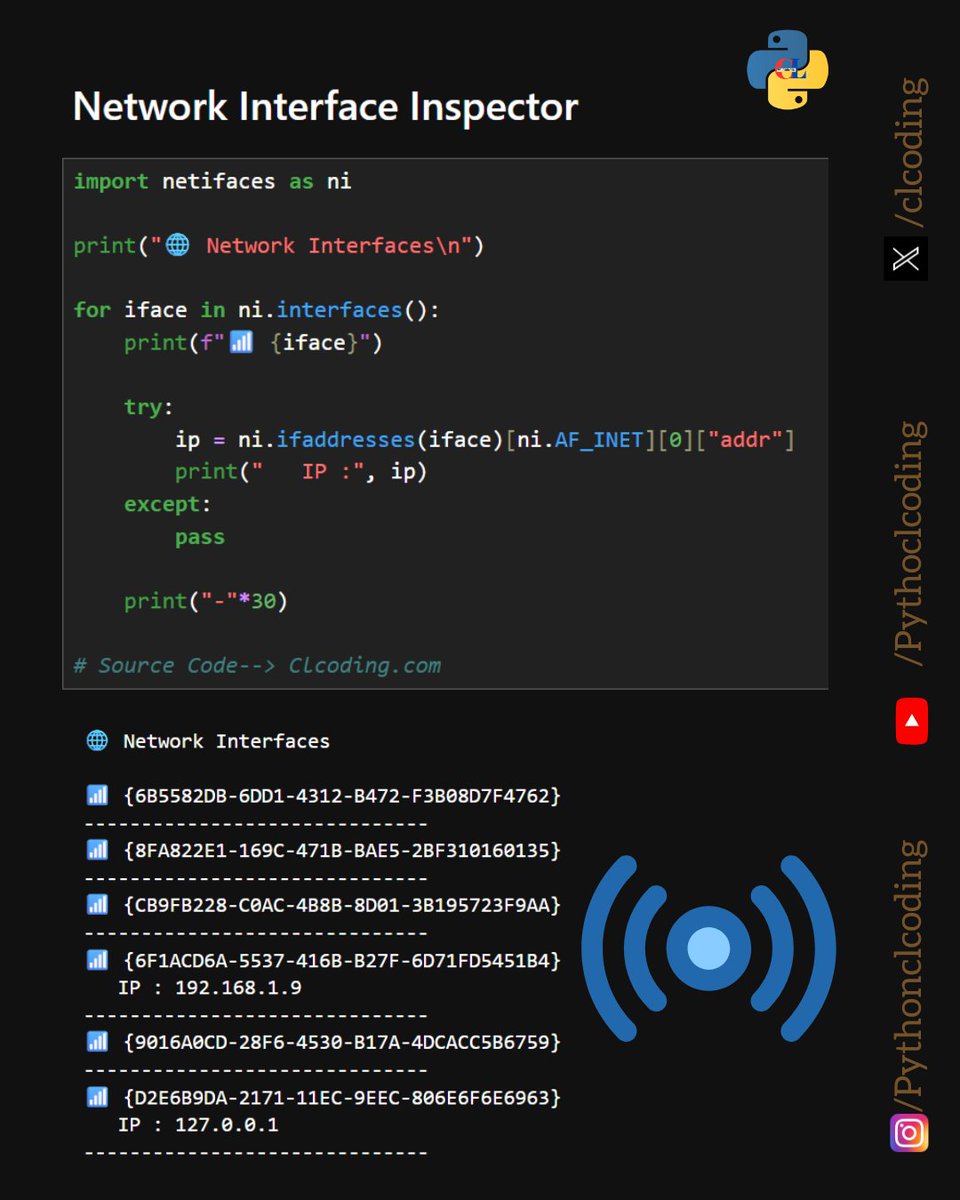Click the Clcoding.com source code comment
Screen dimensions: 960x1200
point(257,665)
